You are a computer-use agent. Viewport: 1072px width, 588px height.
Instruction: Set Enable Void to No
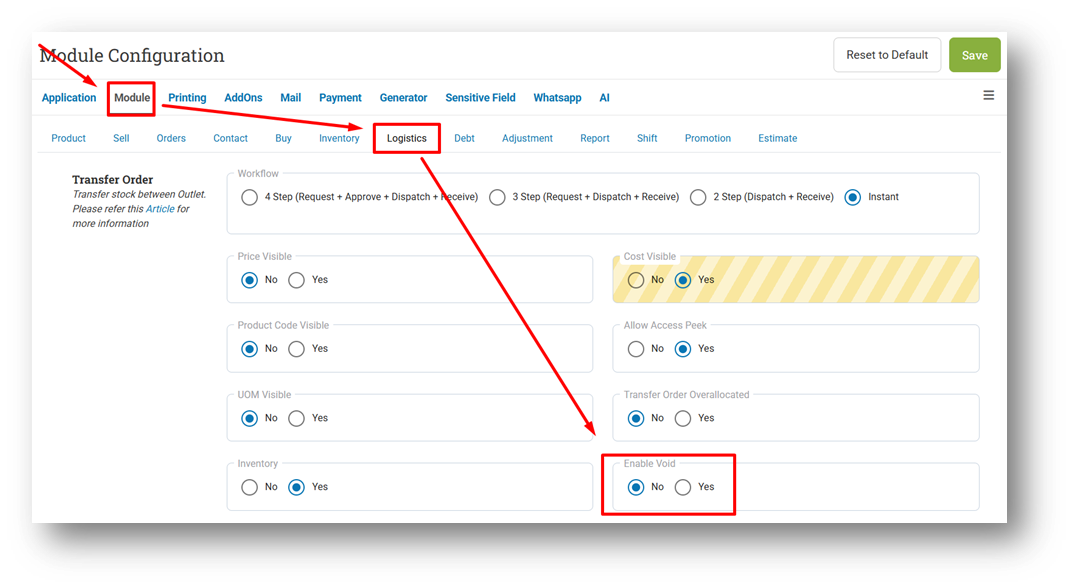click(x=636, y=487)
